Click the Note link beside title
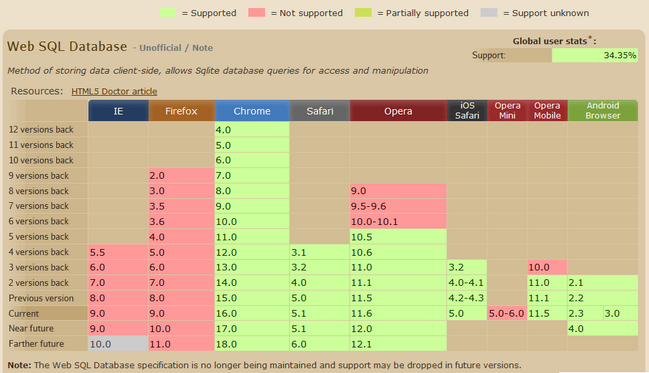 click(x=202, y=48)
